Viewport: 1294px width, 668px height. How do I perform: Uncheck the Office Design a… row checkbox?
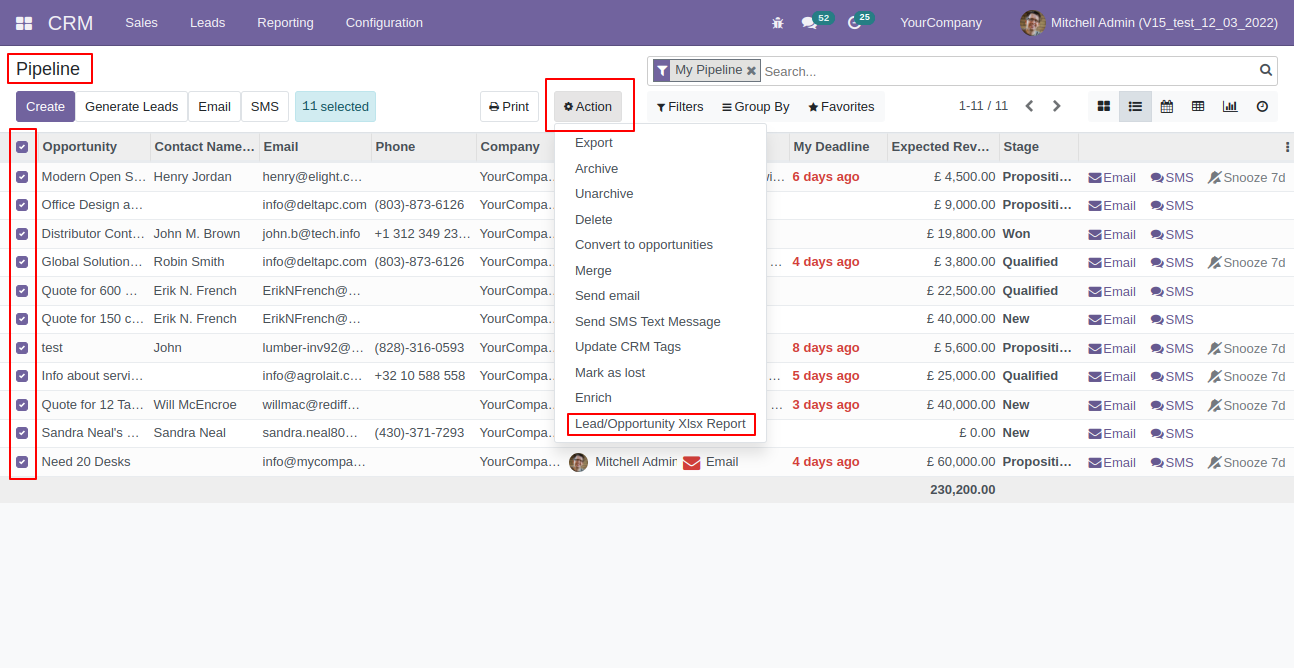pyautogui.click(x=22, y=205)
